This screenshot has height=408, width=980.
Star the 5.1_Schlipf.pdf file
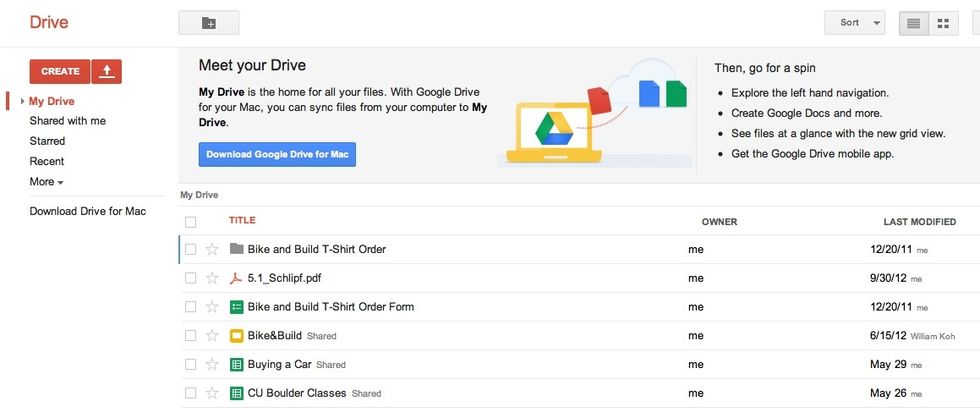pos(211,278)
